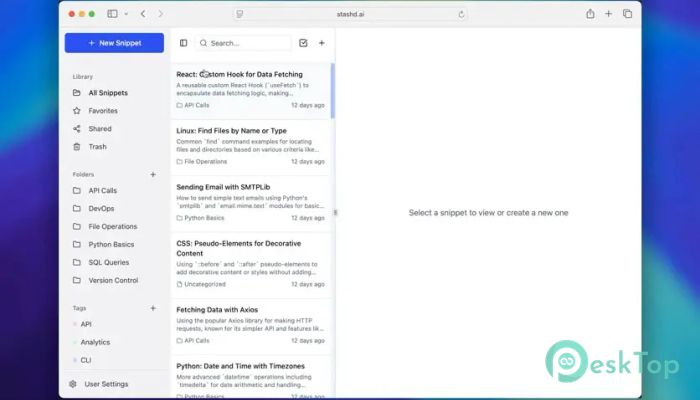Click plus icon next to select checkbox
The height and width of the screenshot is (400, 700).
[x=321, y=43]
